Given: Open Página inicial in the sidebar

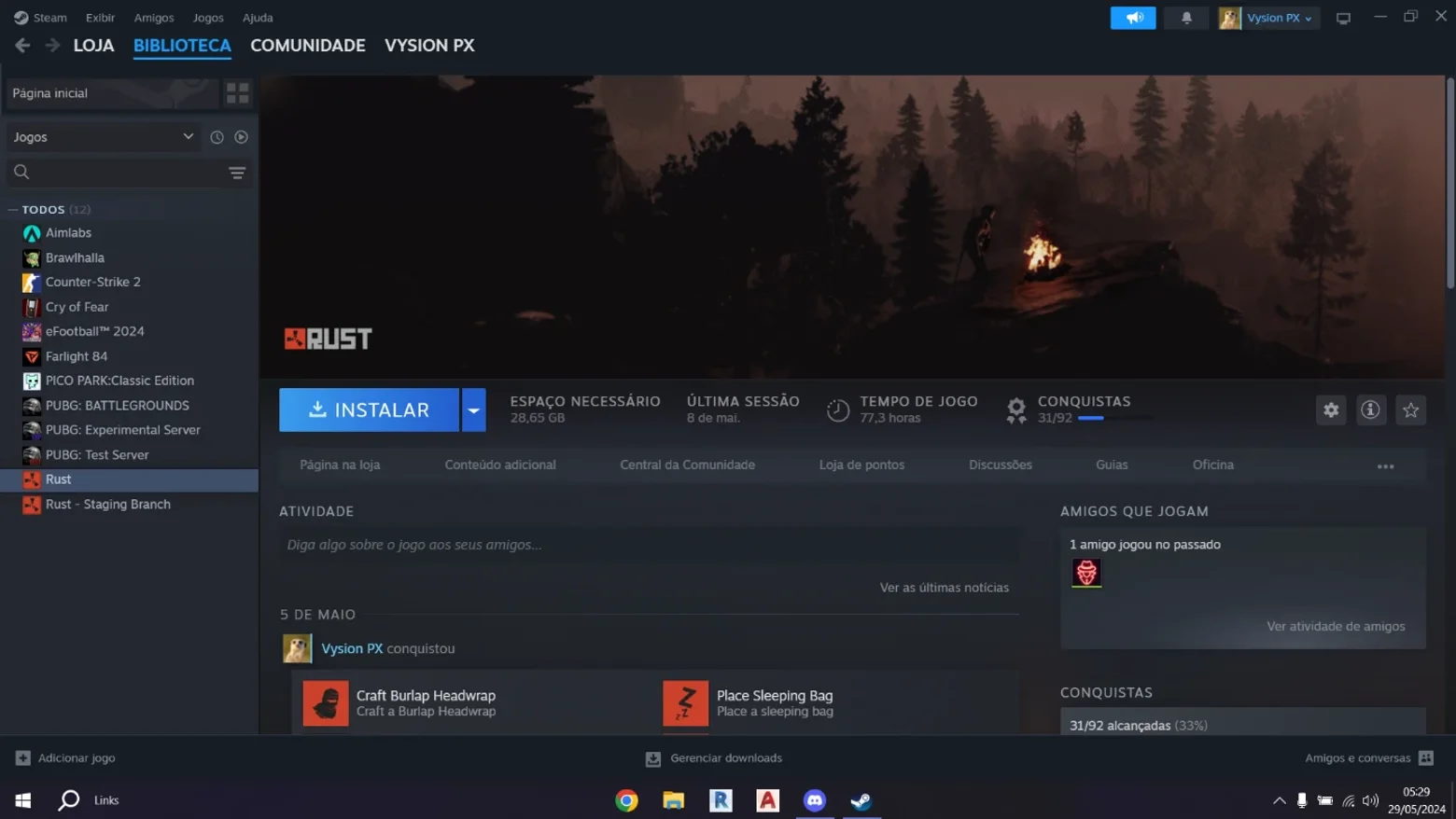Looking at the screenshot, I should 112,93.
